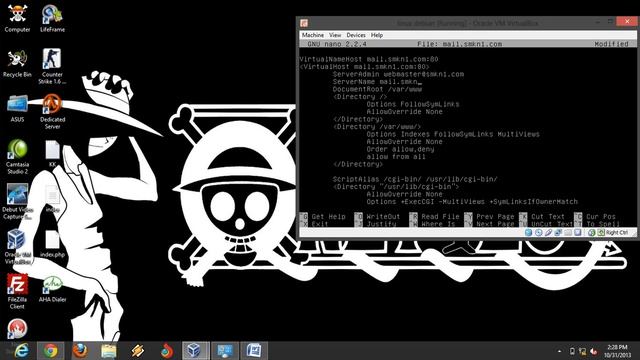Select the Debut Video Capture shortcut

click(x=17, y=201)
